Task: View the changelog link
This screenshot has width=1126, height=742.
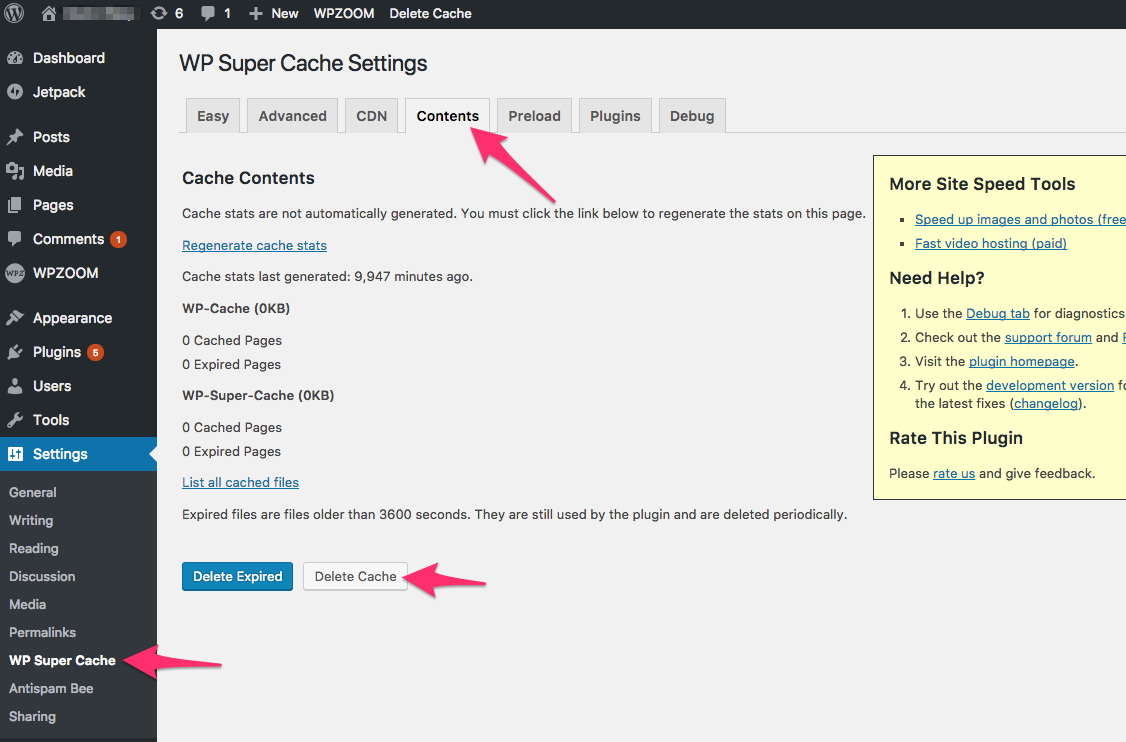Action: click(1046, 404)
